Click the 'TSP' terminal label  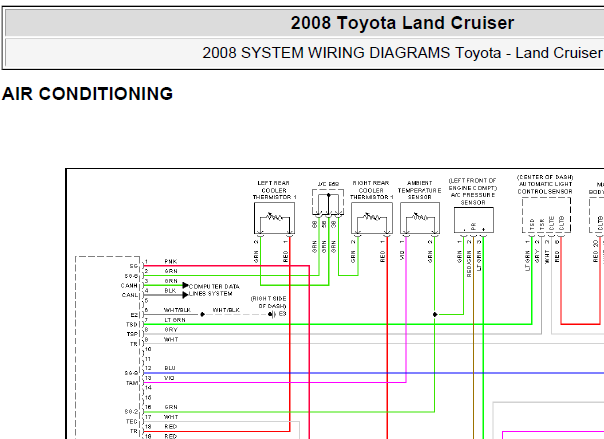tap(132, 334)
